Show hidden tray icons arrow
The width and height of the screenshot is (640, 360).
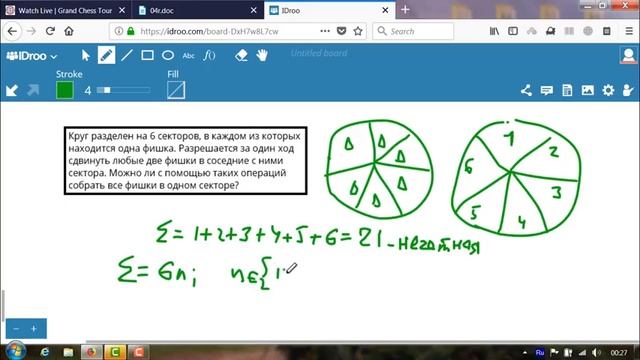(x=525, y=352)
